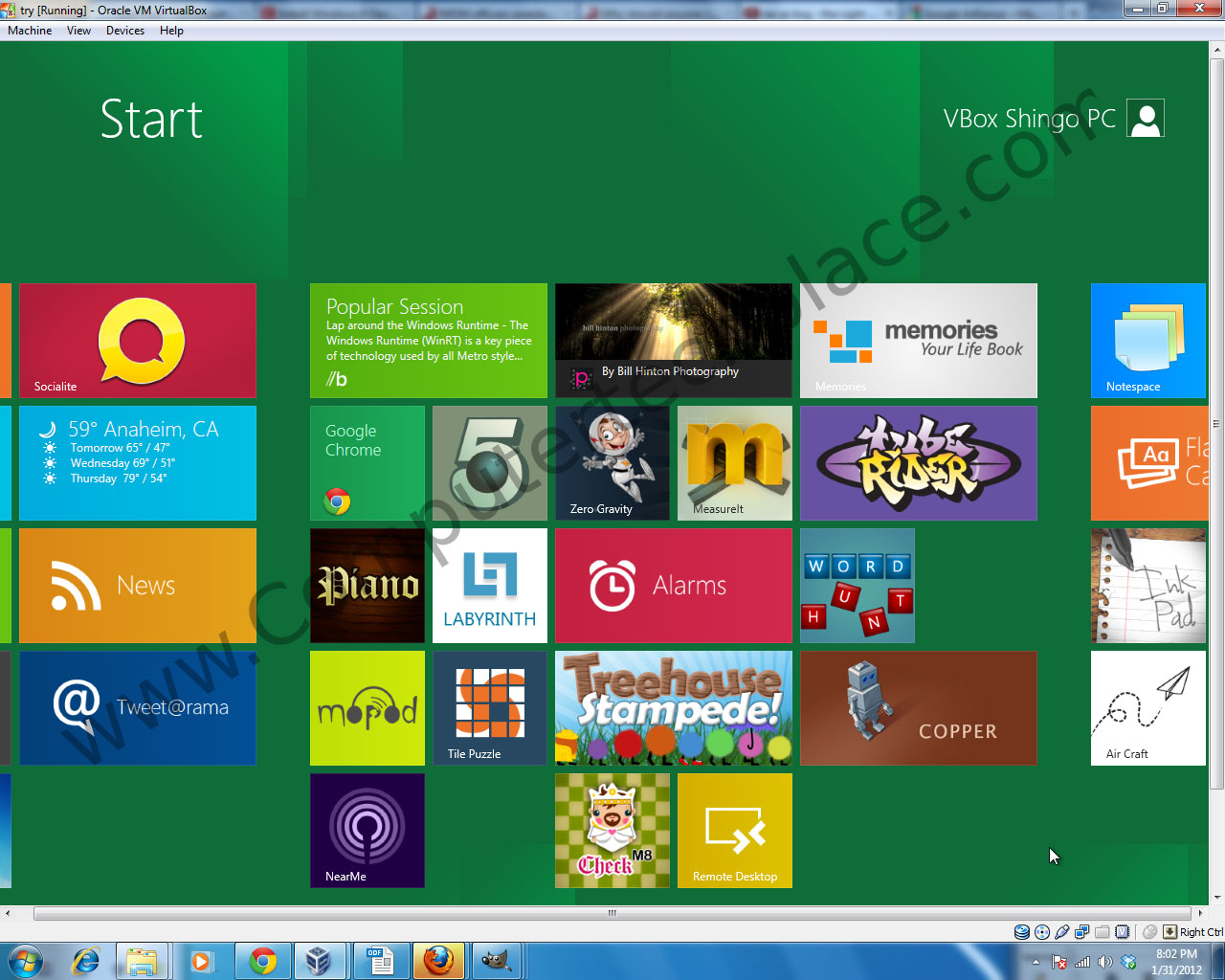Open Windows Explorer from the taskbar
Viewport: 1225px width, 980px height.
click(142, 961)
